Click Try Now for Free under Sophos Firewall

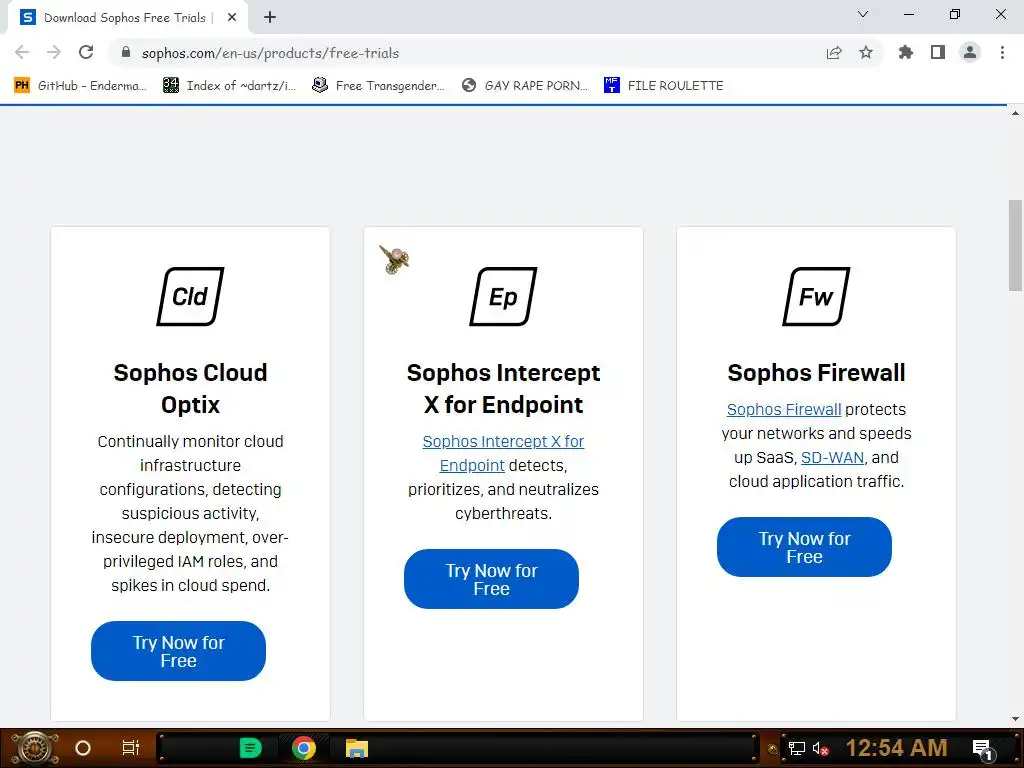pos(804,547)
